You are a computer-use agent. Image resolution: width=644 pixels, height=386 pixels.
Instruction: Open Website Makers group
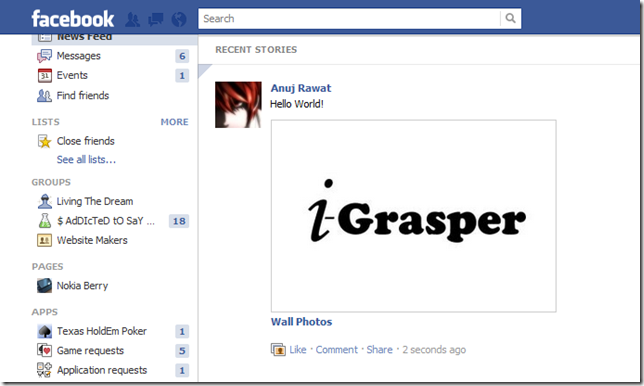pos(92,240)
